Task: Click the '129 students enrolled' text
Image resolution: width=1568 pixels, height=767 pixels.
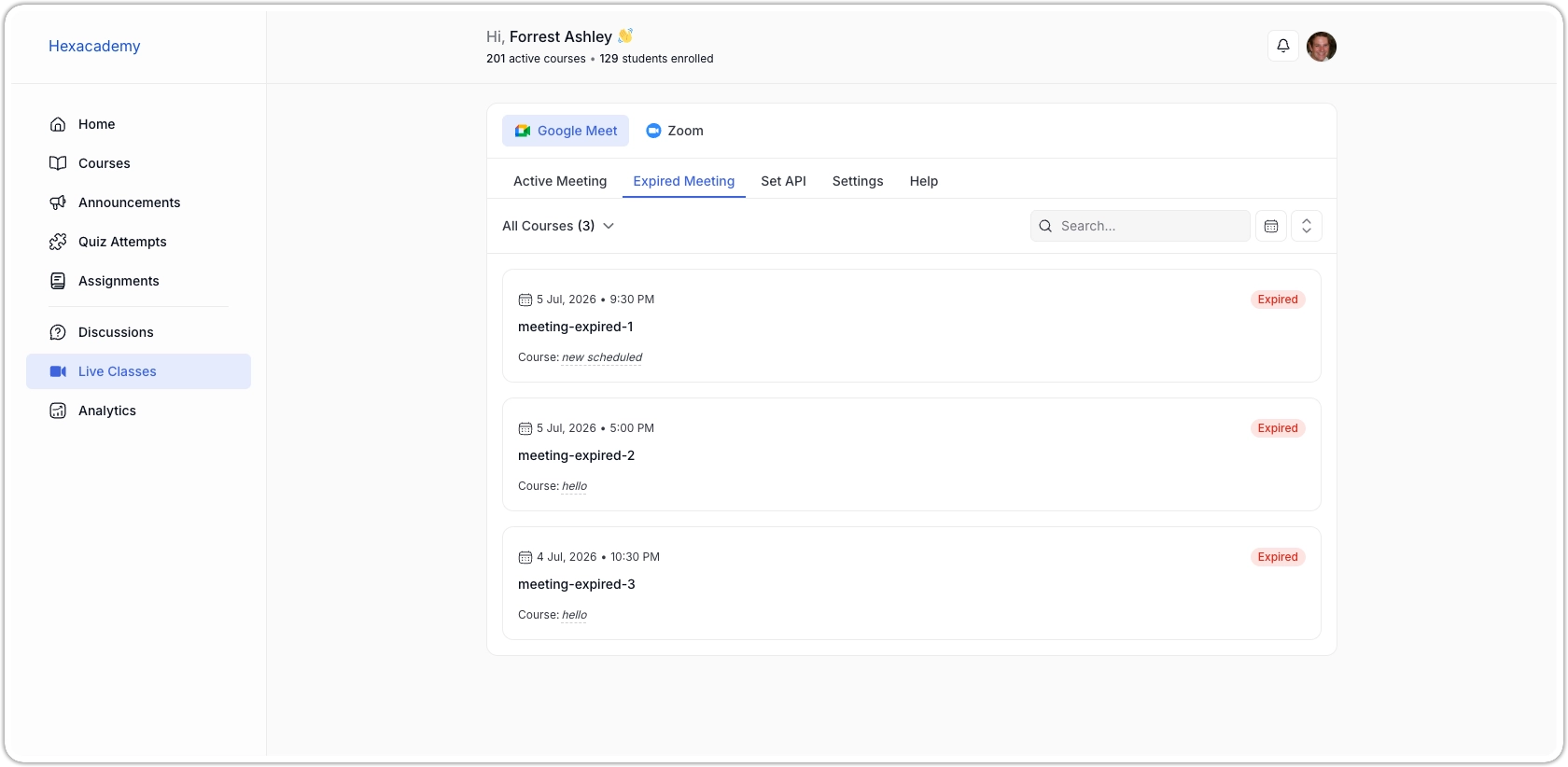Action: 656,59
